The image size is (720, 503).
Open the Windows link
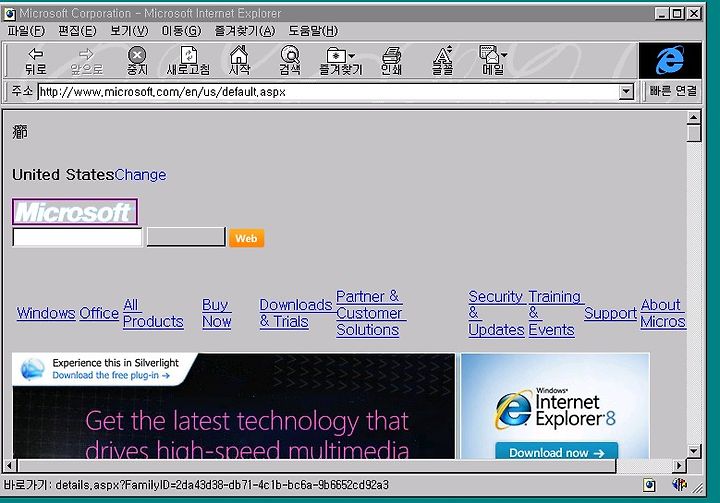46,313
